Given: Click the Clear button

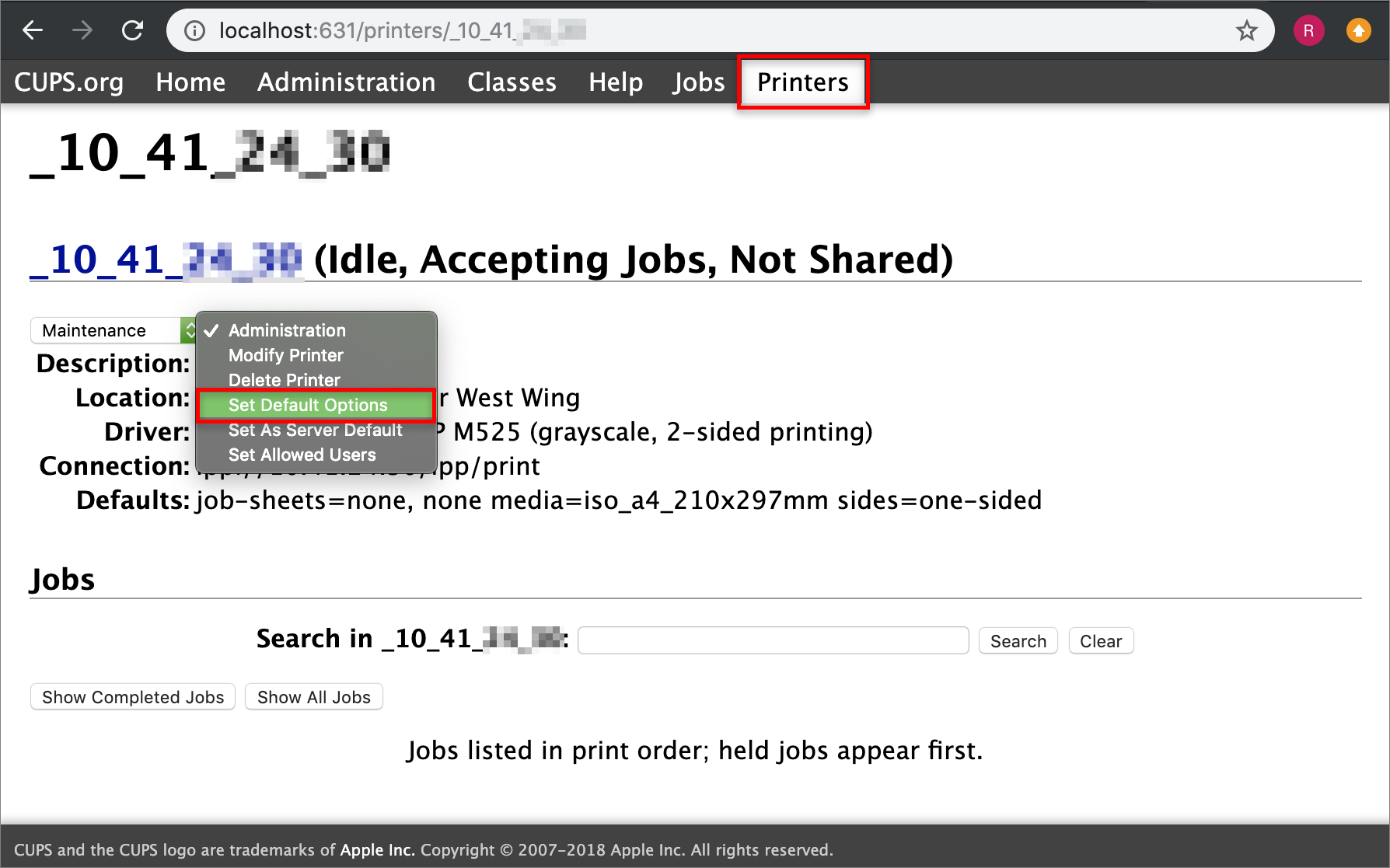Looking at the screenshot, I should 1101,641.
